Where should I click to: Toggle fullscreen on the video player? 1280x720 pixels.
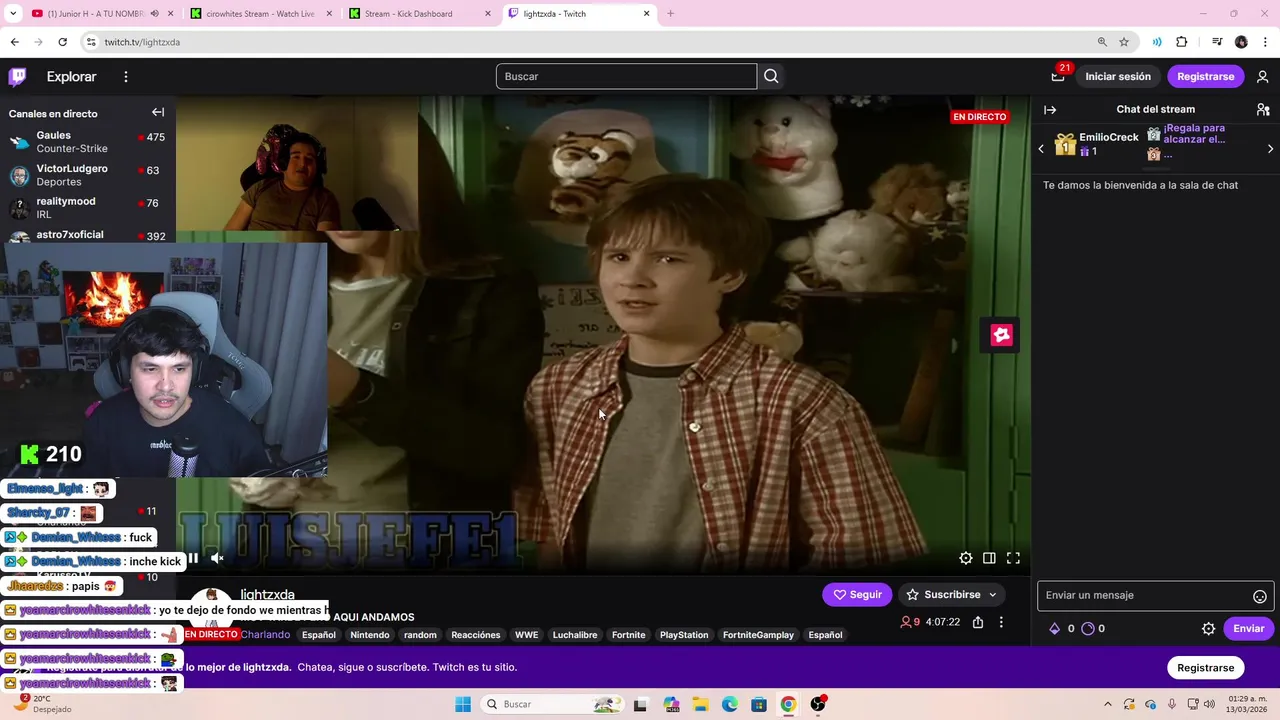tap(1013, 558)
